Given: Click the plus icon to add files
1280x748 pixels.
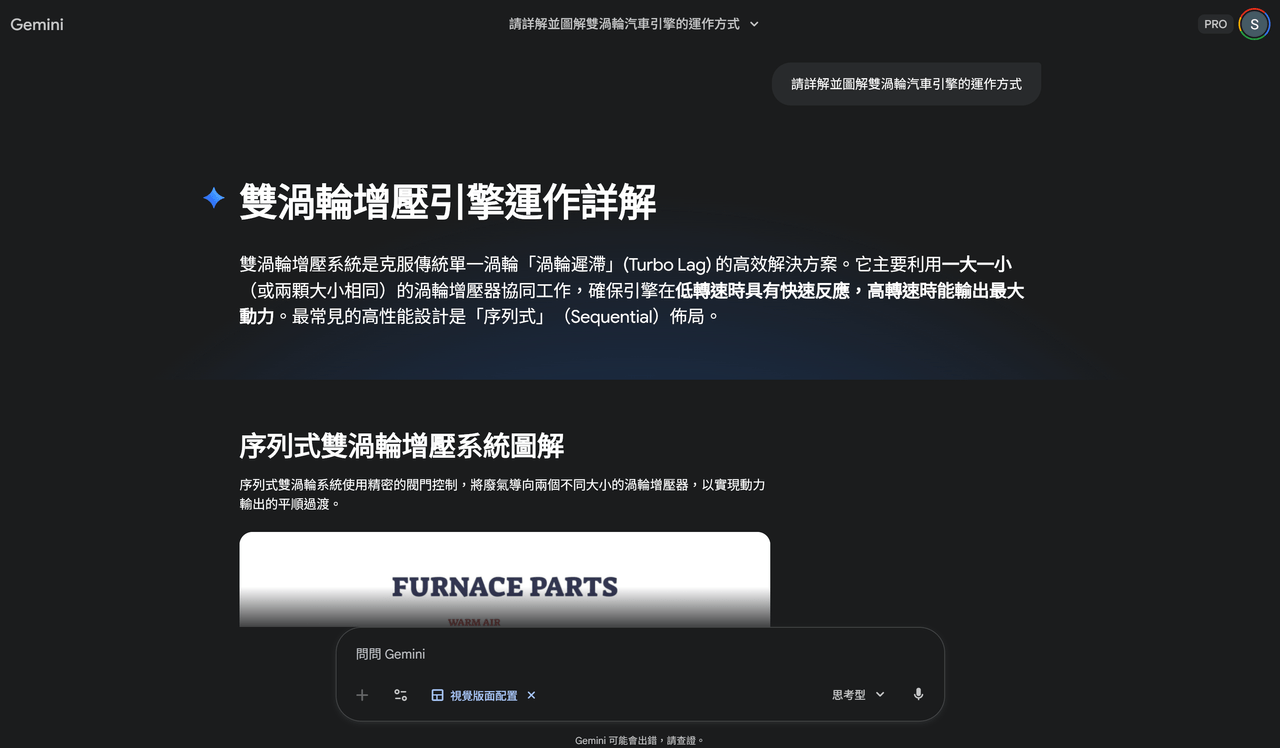Looking at the screenshot, I should click(362, 695).
